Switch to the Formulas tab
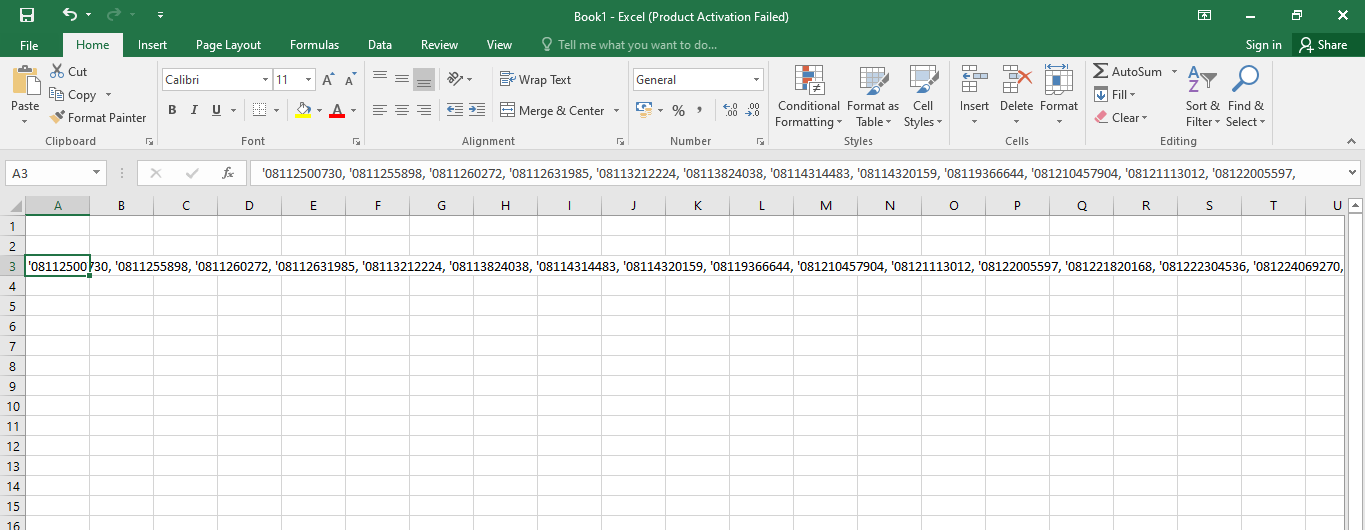1365x530 pixels. 314,45
